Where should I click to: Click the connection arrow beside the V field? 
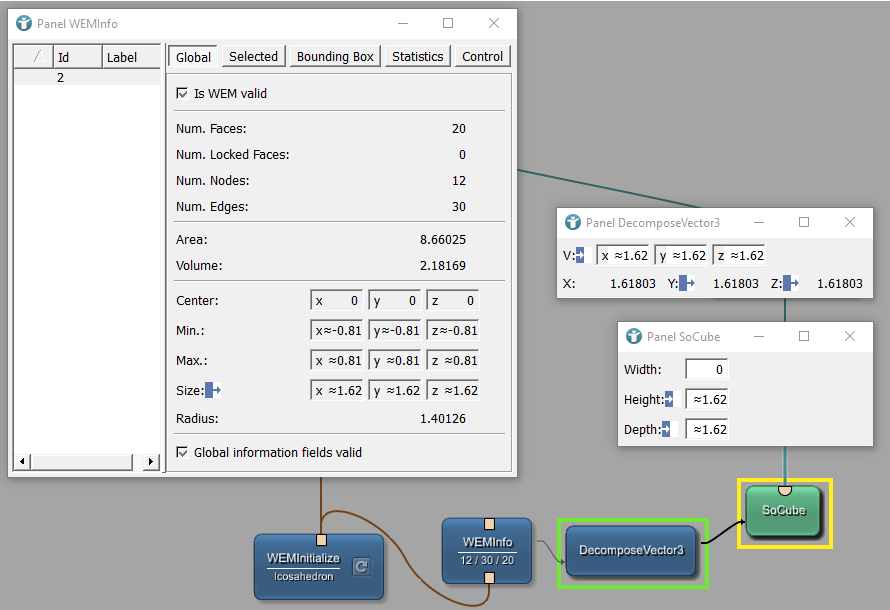pyautogui.click(x=579, y=256)
